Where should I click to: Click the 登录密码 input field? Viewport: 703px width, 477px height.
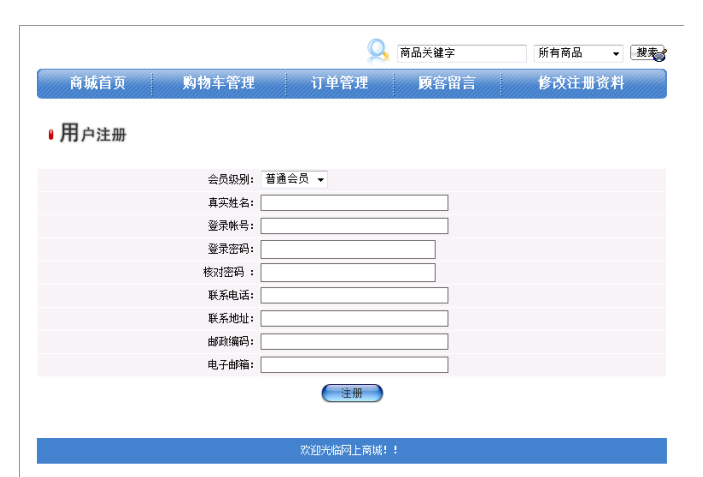pyautogui.click(x=348, y=249)
